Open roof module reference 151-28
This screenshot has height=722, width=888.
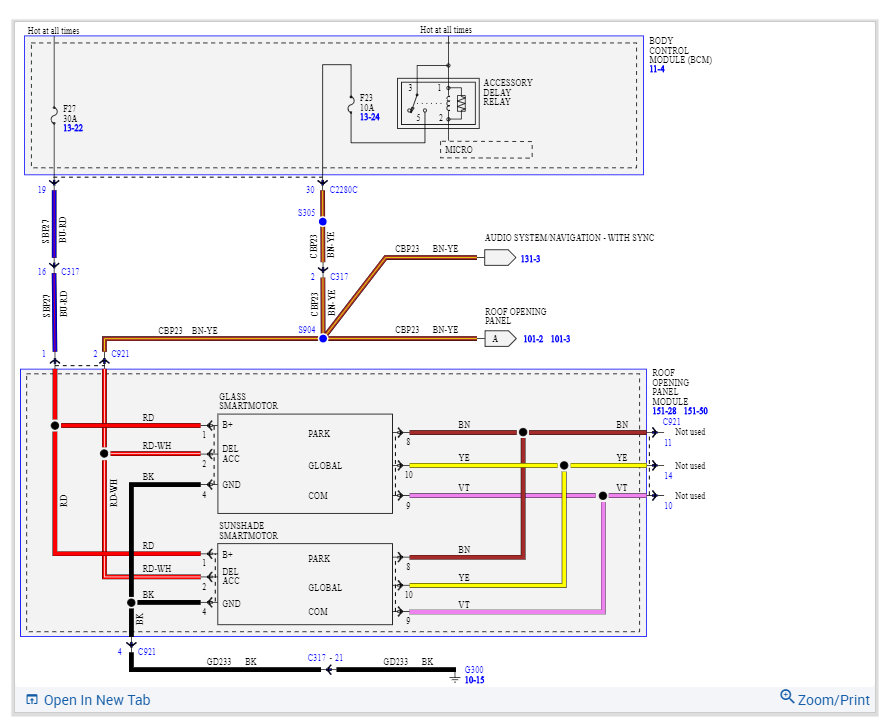(x=664, y=411)
